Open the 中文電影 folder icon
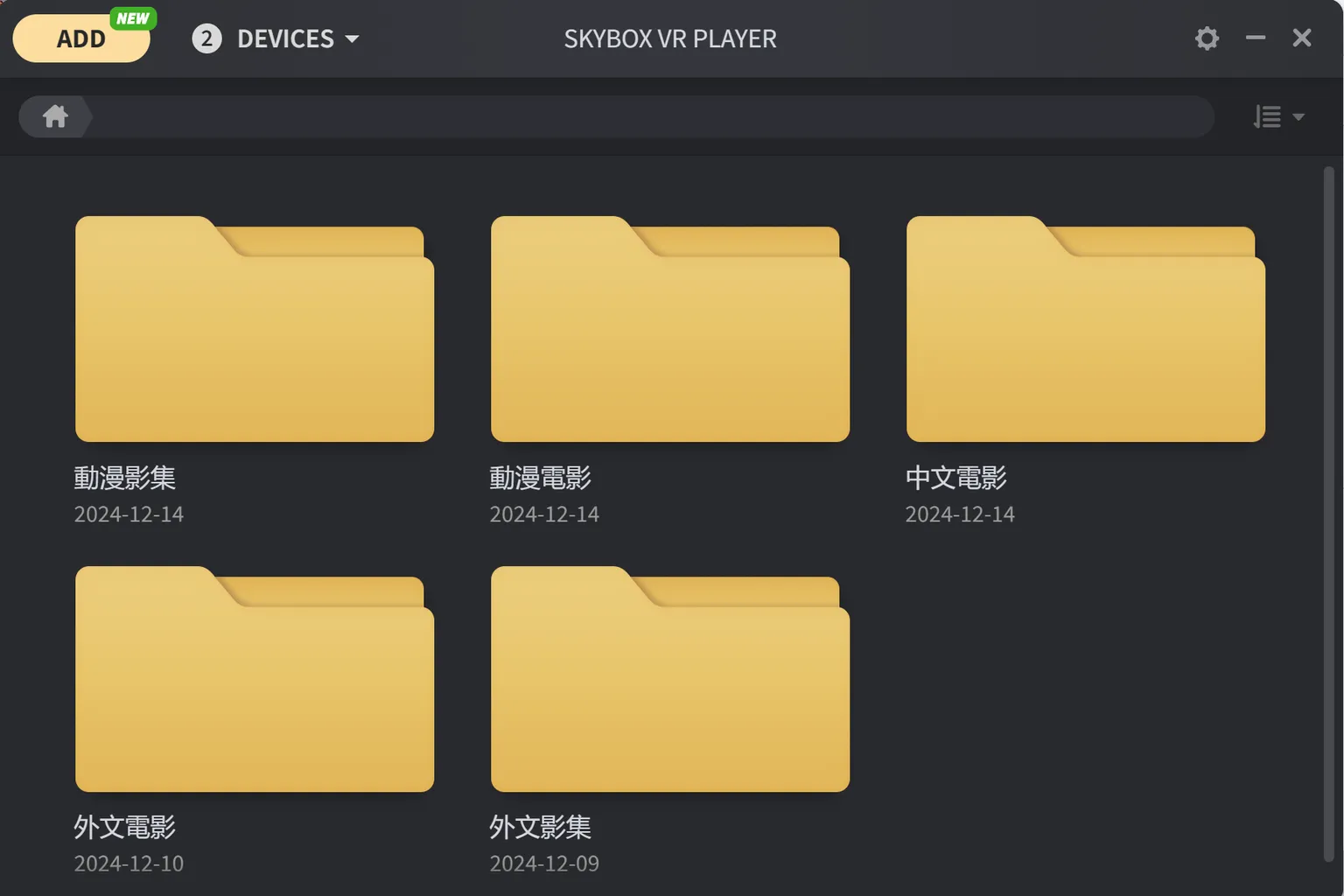The width and height of the screenshot is (1344, 896). (x=1086, y=329)
